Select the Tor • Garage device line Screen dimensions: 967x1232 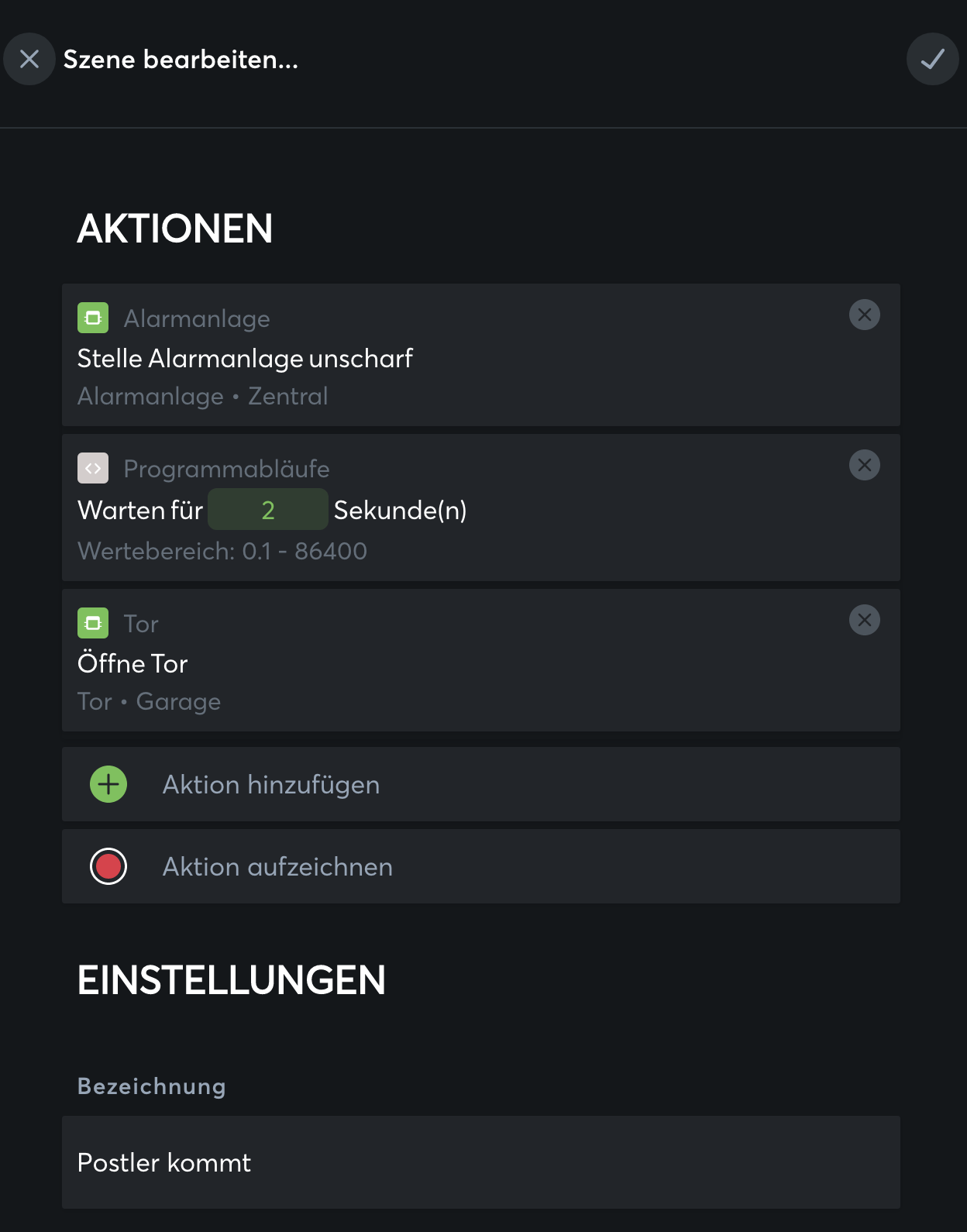[150, 702]
